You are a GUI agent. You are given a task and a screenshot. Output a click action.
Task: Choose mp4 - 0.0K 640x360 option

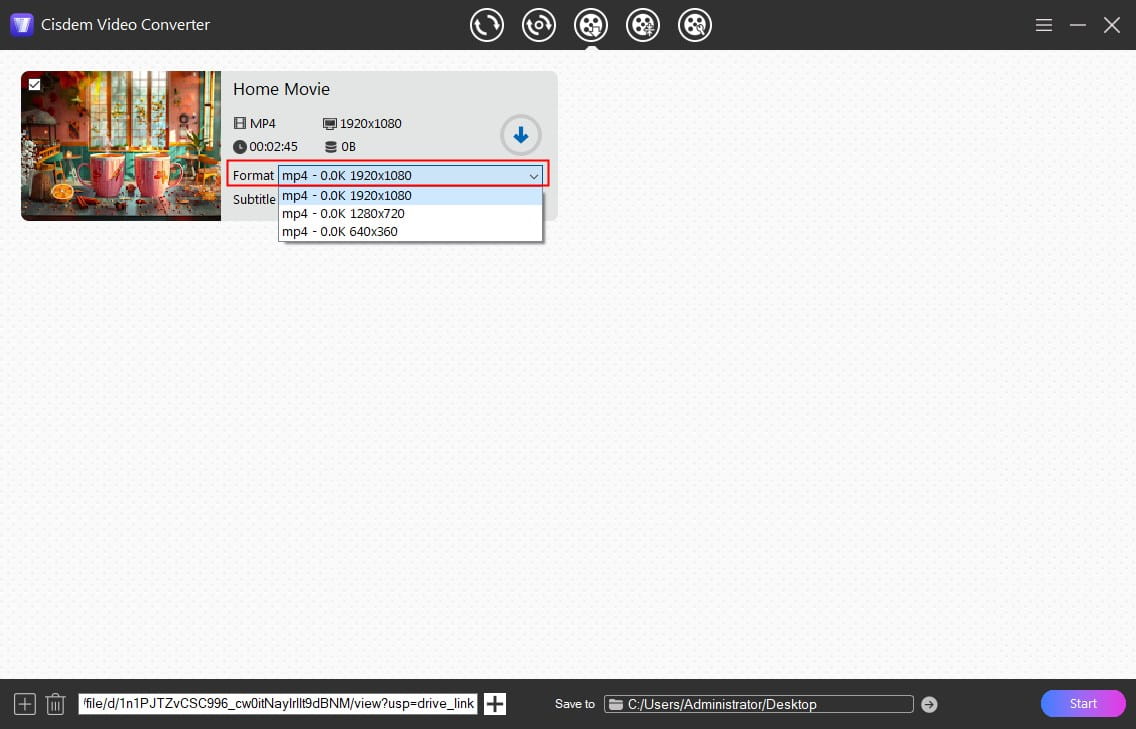[410, 232]
